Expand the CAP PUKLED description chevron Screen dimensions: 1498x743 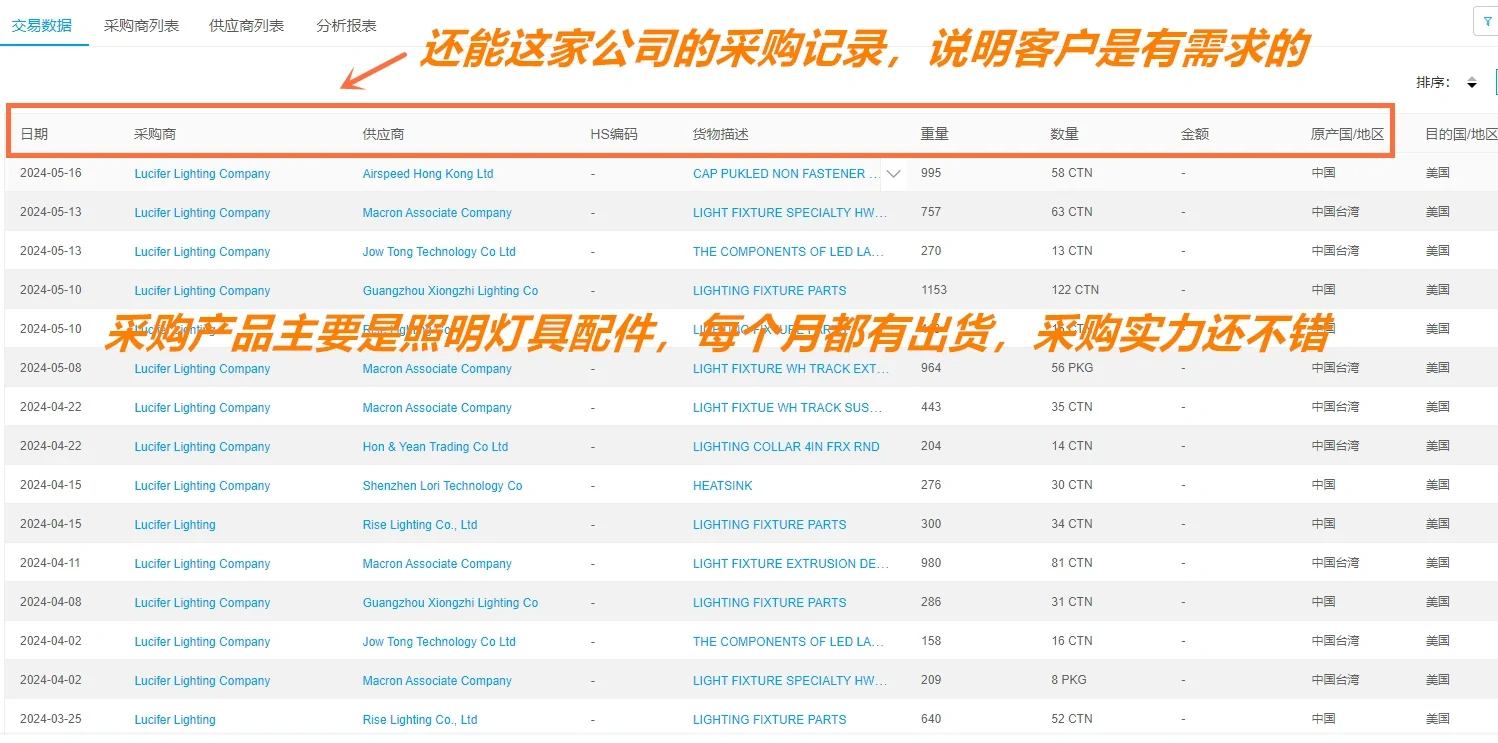click(x=894, y=174)
